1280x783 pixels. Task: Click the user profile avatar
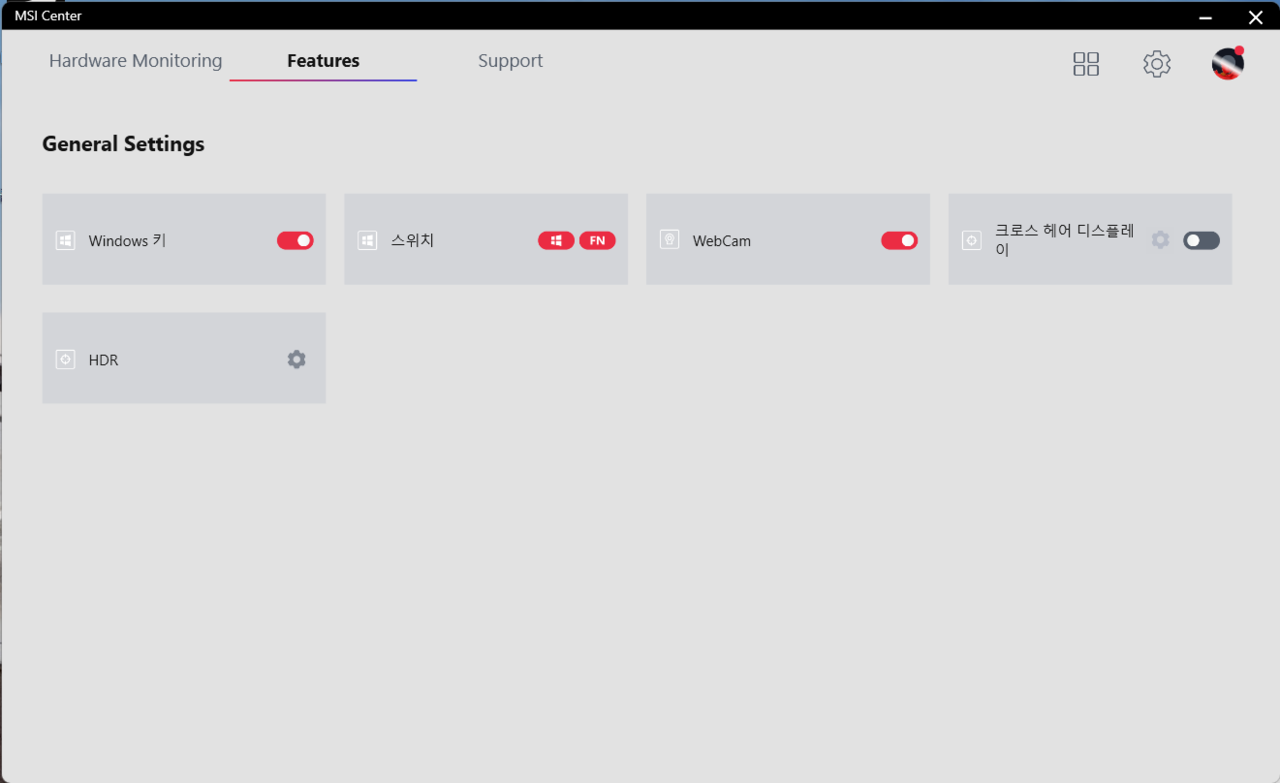coord(1227,64)
